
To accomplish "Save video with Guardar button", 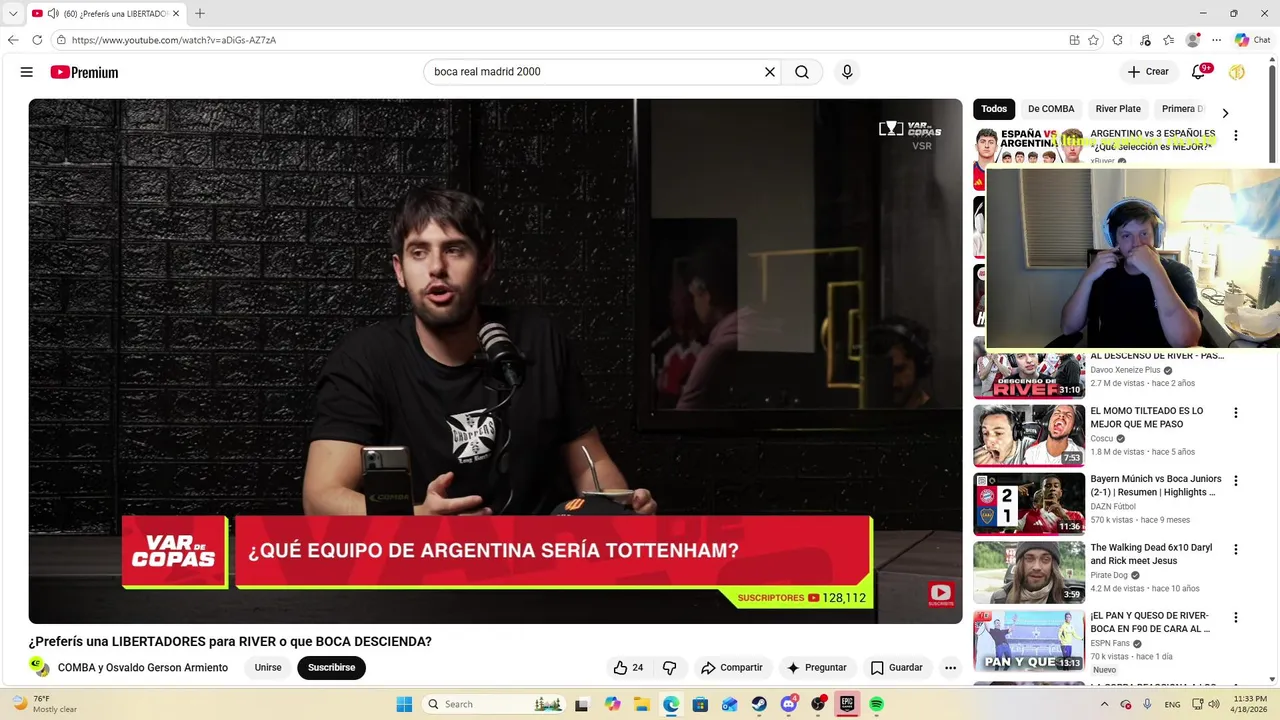I will (897, 668).
